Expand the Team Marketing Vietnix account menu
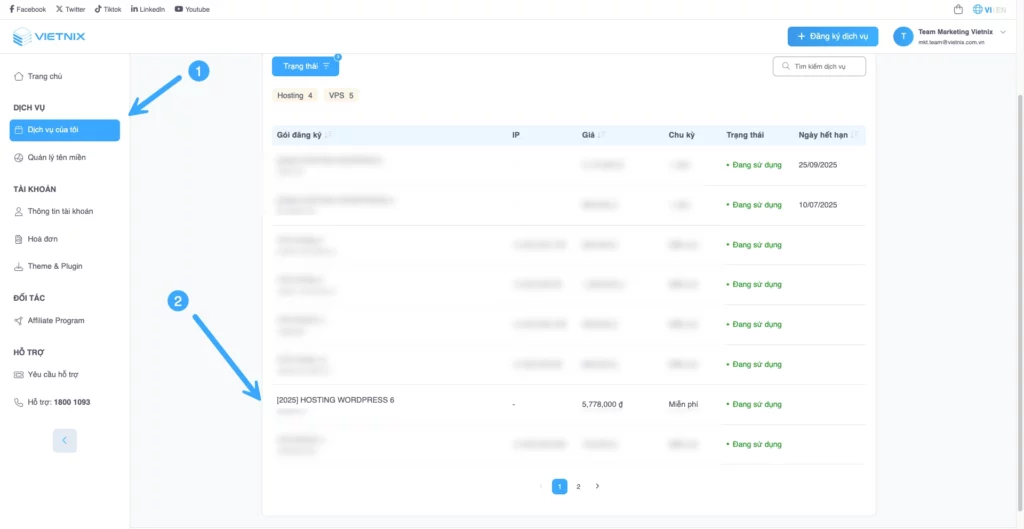Screen dimensions: 1024x529 pos(1003,32)
